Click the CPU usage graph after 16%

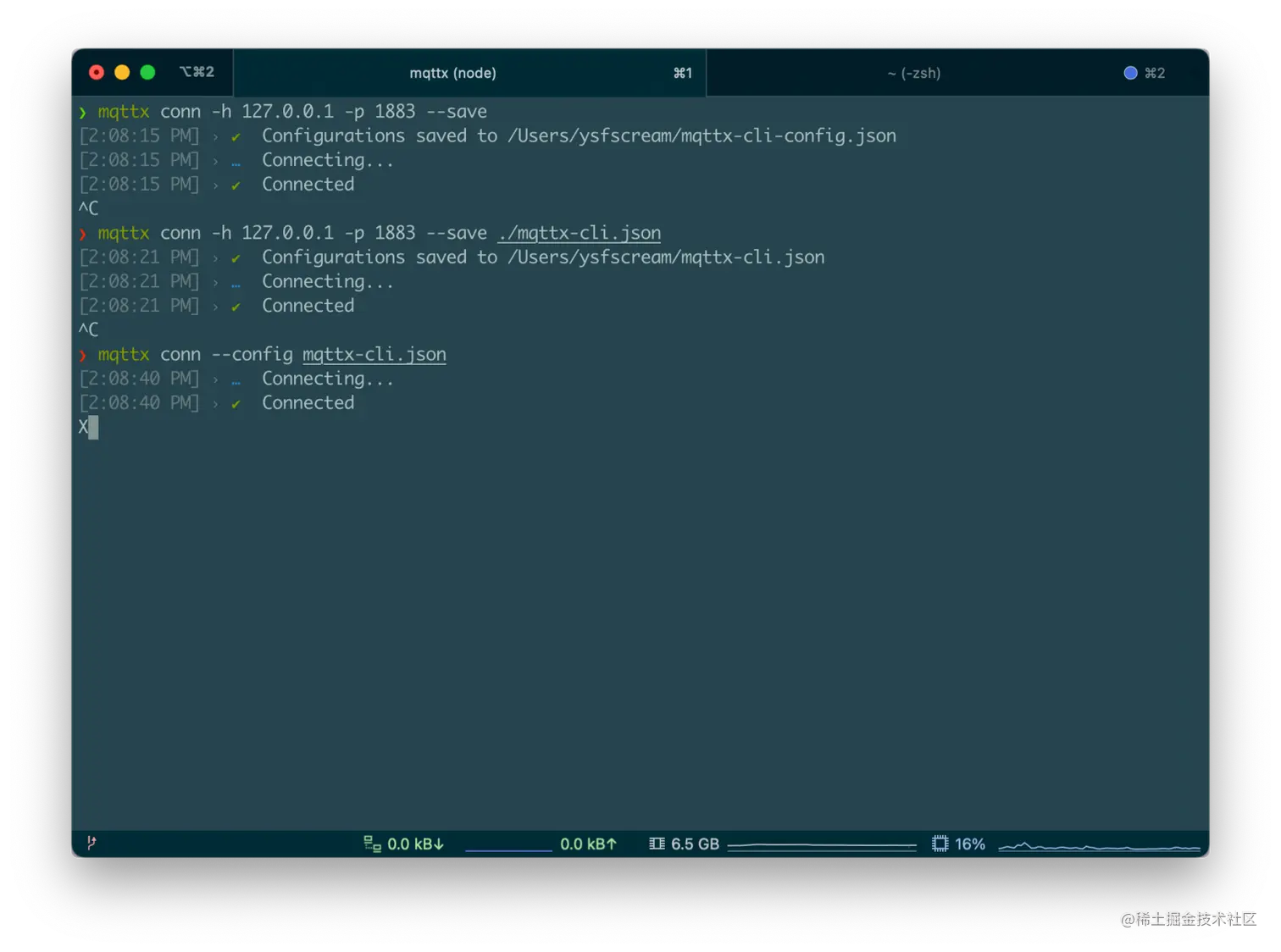click(1100, 845)
